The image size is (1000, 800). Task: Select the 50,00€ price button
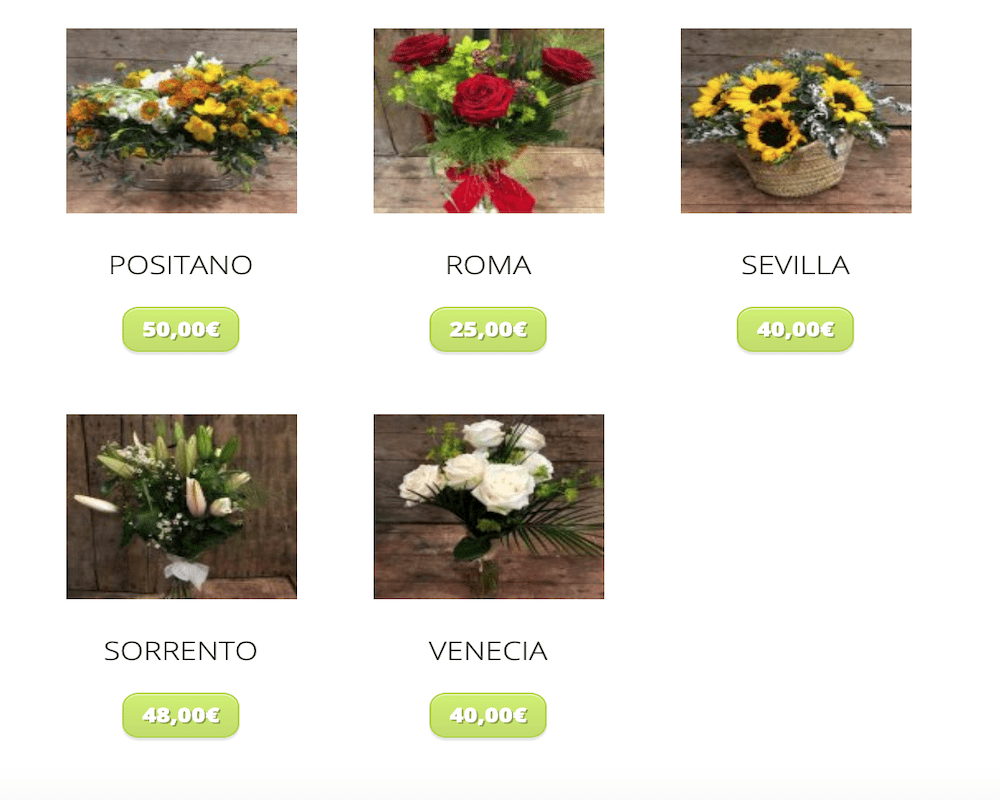(181, 329)
